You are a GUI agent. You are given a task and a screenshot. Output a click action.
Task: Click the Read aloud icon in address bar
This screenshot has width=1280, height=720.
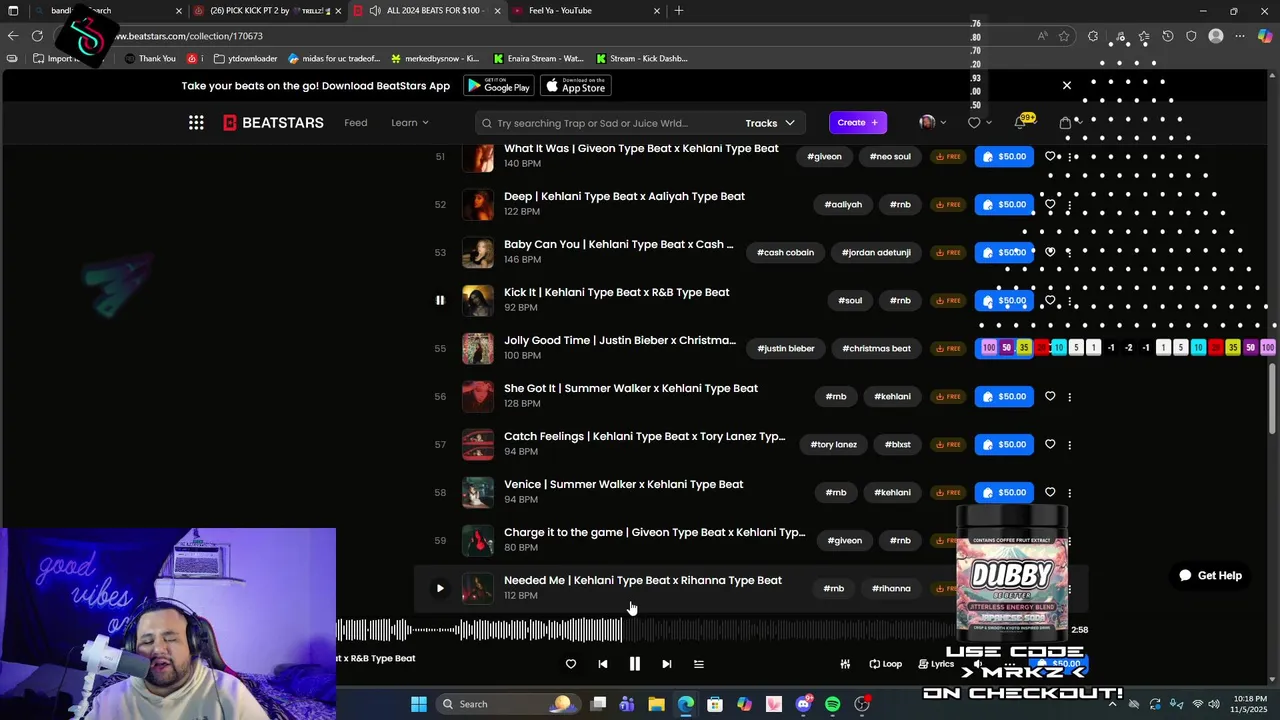click(1042, 36)
